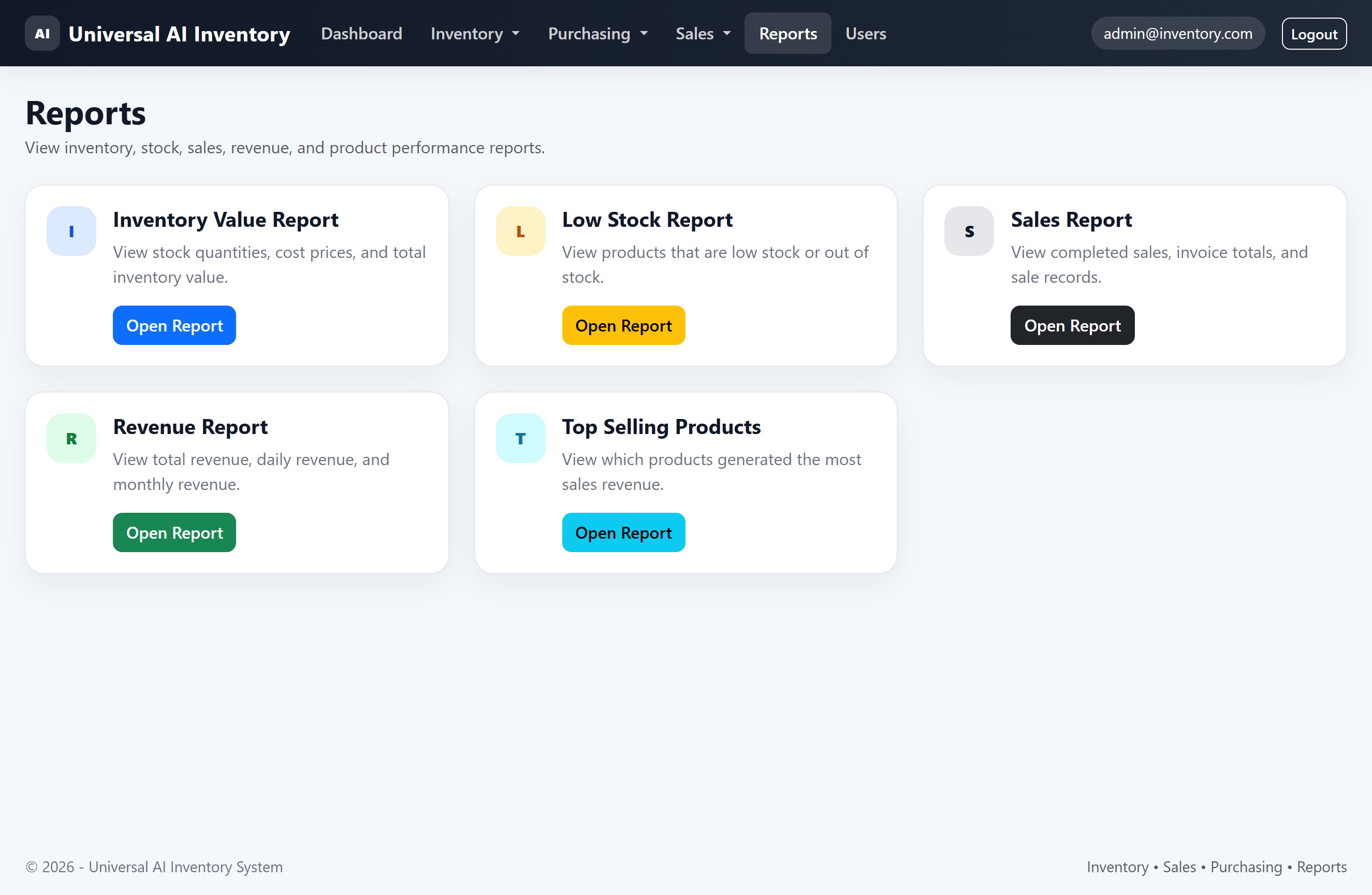Click the AI logo badge in navbar
This screenshot has height=895, width=1372.
click(42, 34)
